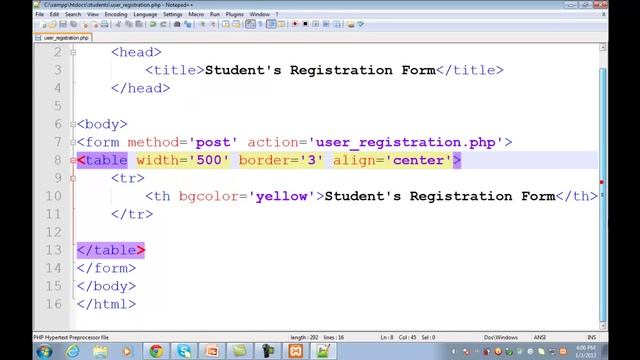This screenshot has height=360, width=640.
Task: Open the Language menu
Action: coord(145,14)
